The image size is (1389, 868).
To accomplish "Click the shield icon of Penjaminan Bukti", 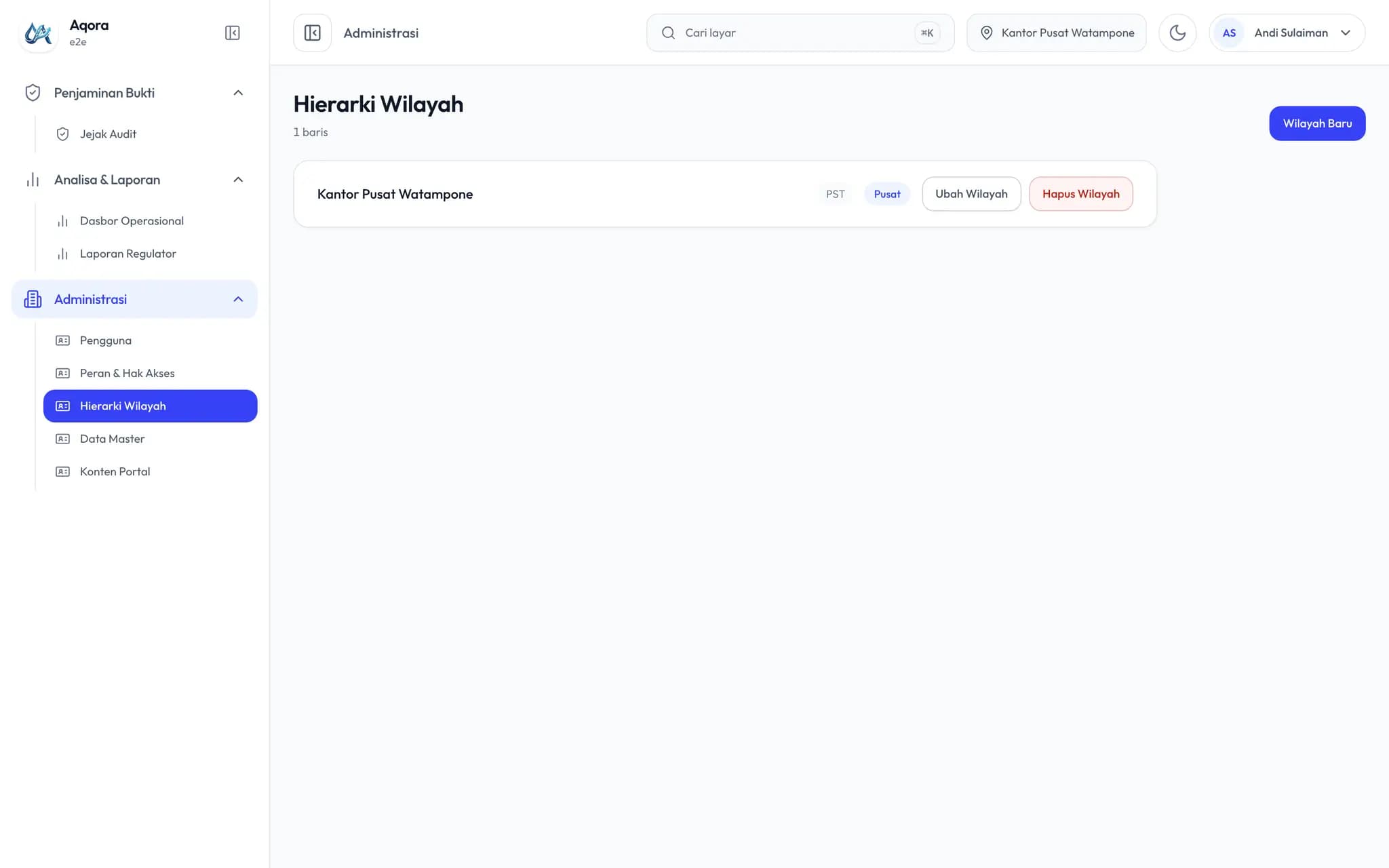I will point(33,93).
